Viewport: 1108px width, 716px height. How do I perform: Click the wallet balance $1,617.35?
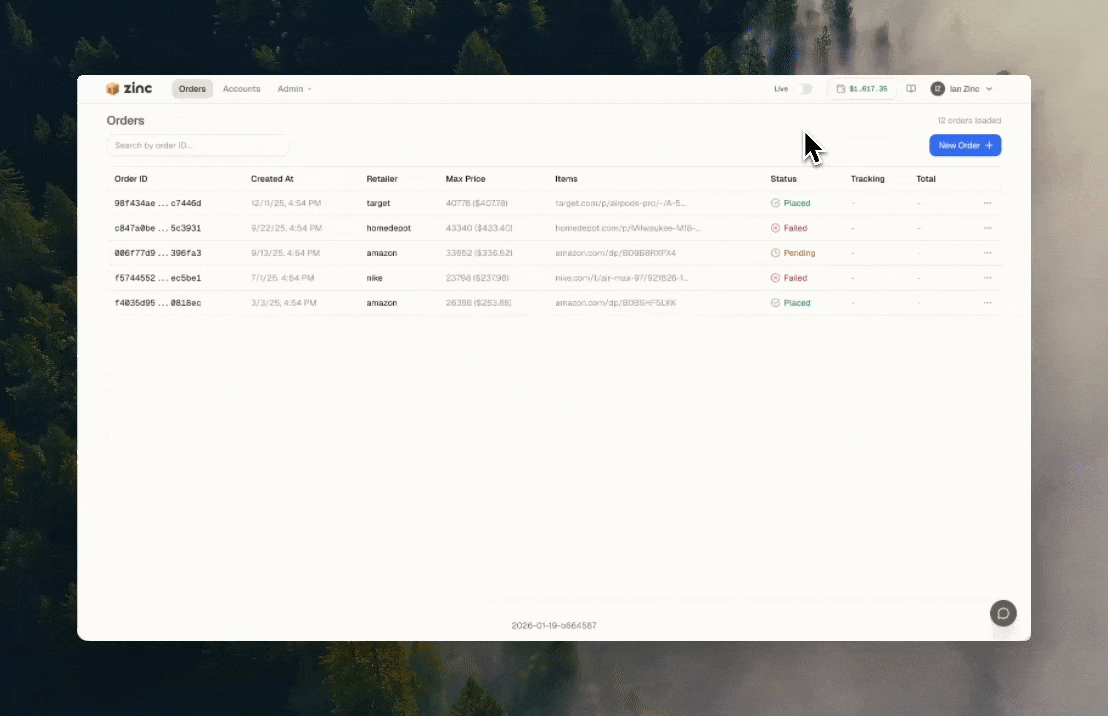(x=861, y=89)
